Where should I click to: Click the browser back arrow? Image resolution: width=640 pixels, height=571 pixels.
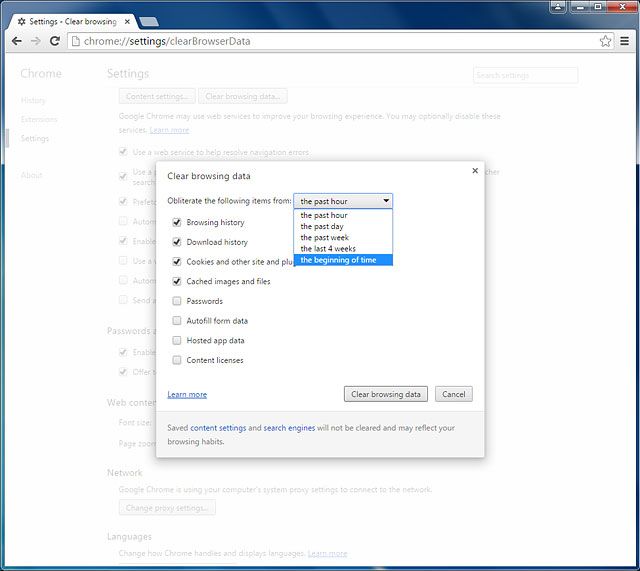16,41
